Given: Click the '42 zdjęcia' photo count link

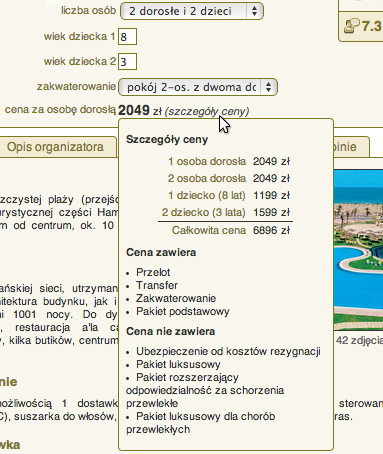Looking at the screenshot, I should tap(359, 341).
